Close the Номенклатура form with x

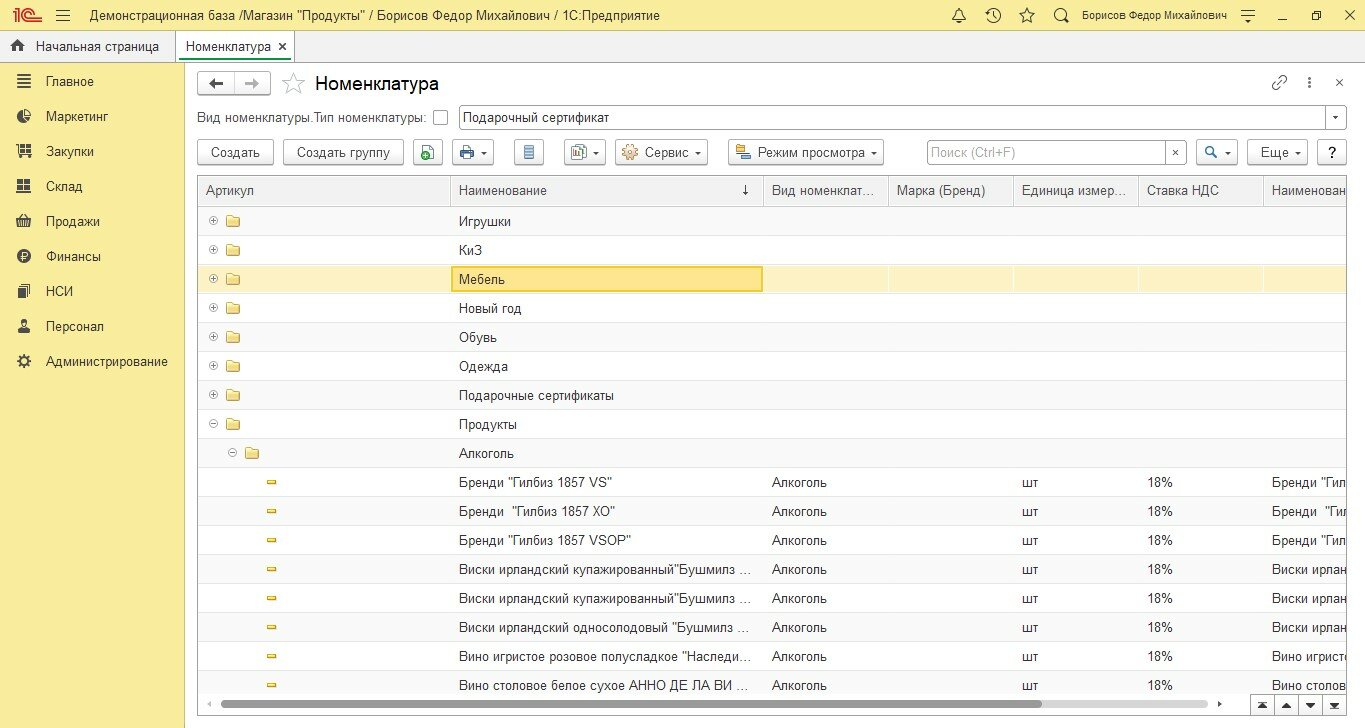(1339, 84)
